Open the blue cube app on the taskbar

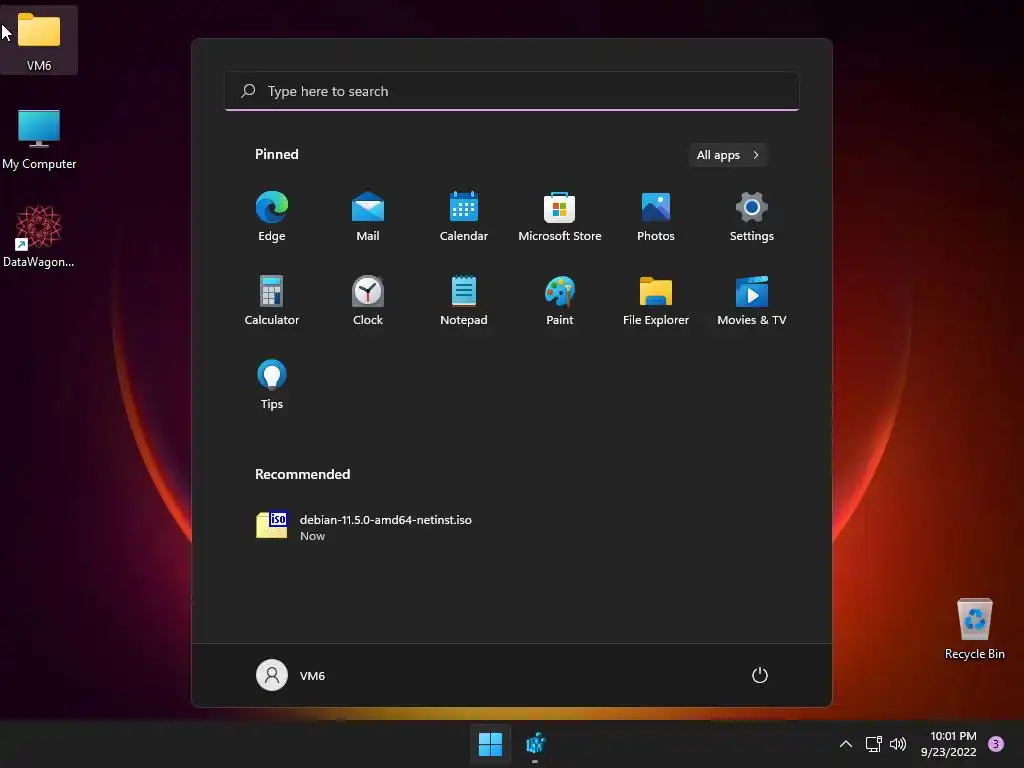pyautogui.click(x=535, y=744)
